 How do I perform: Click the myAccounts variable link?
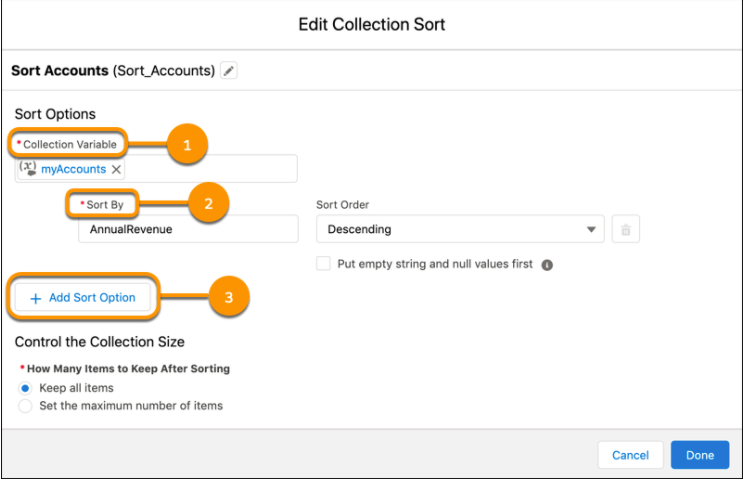pos(73,169)
